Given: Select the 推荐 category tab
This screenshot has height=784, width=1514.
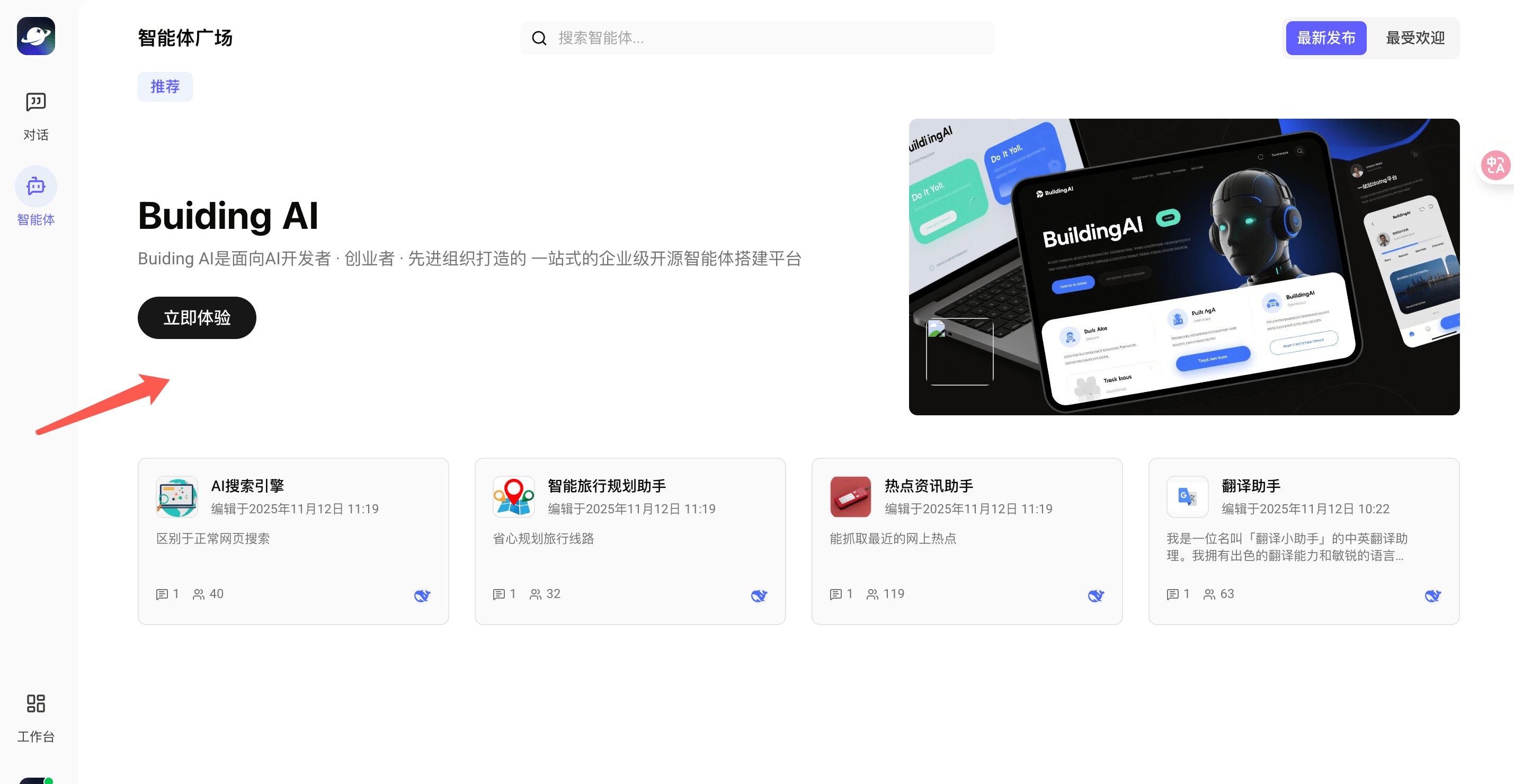Looking at the screenshot, I should click(165, 87).
